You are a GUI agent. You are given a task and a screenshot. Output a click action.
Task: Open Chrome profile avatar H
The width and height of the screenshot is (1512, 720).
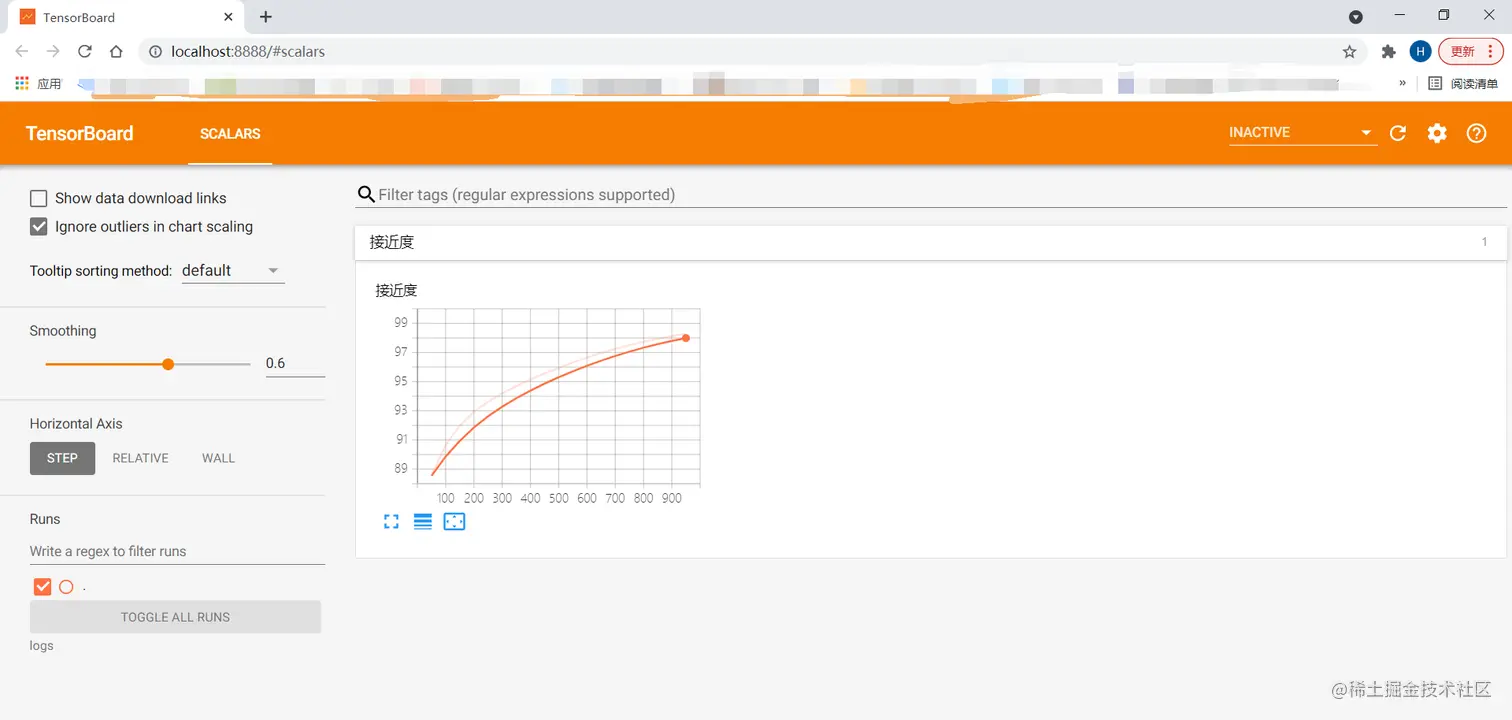pyautogui.click(x=1420, y=51)
